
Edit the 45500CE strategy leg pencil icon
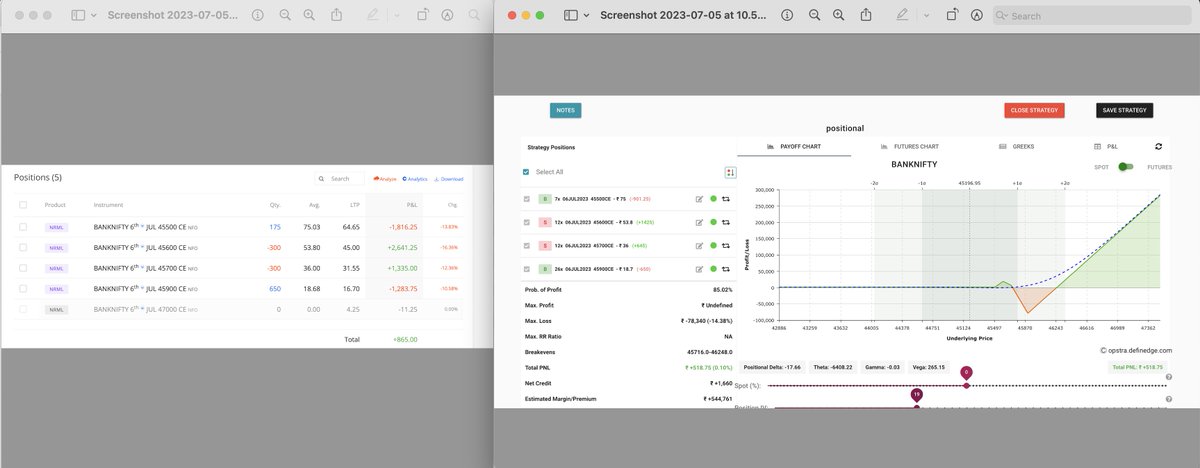699,199
